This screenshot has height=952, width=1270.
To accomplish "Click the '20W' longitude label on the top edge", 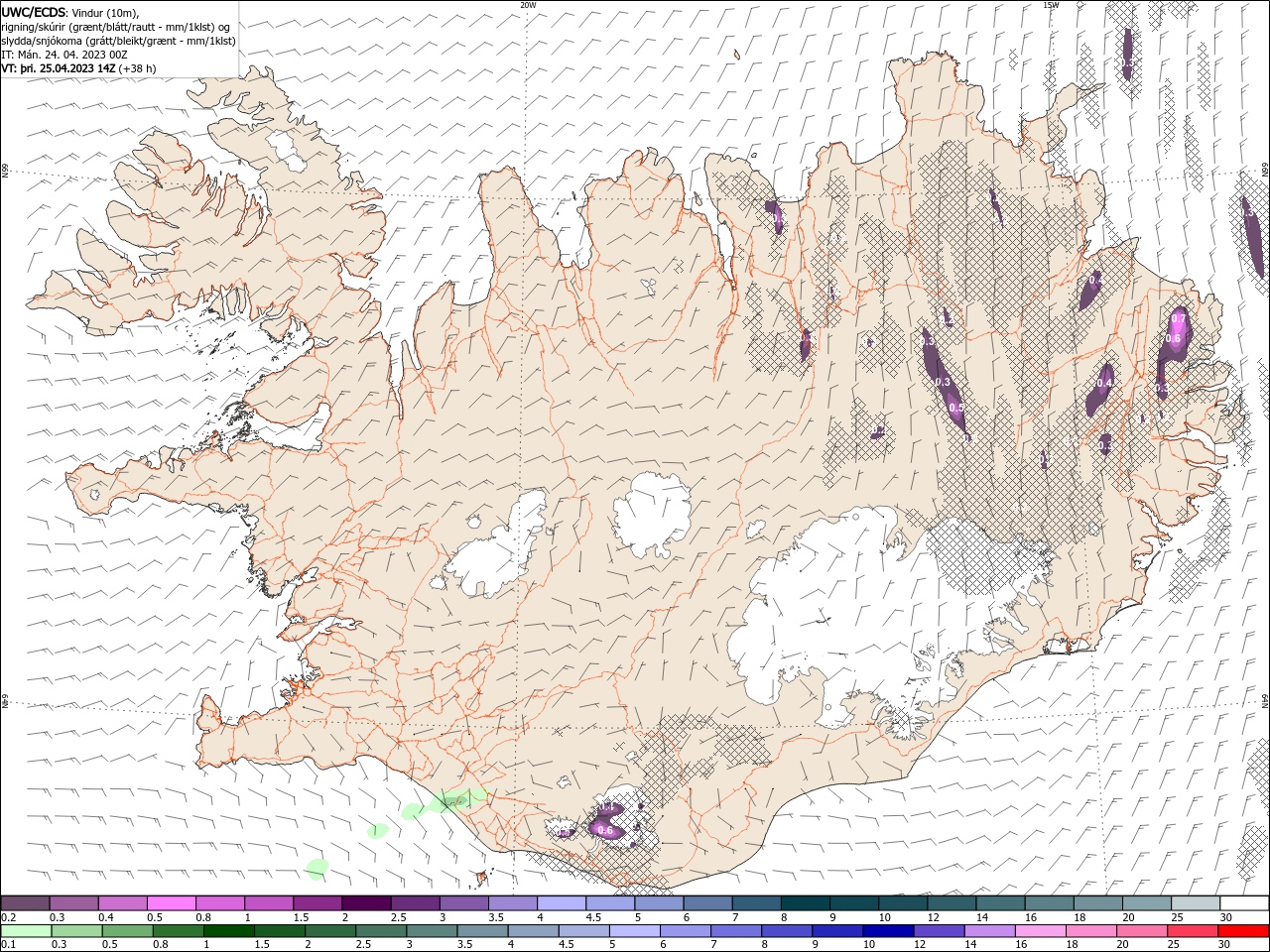I will [528, 5].
